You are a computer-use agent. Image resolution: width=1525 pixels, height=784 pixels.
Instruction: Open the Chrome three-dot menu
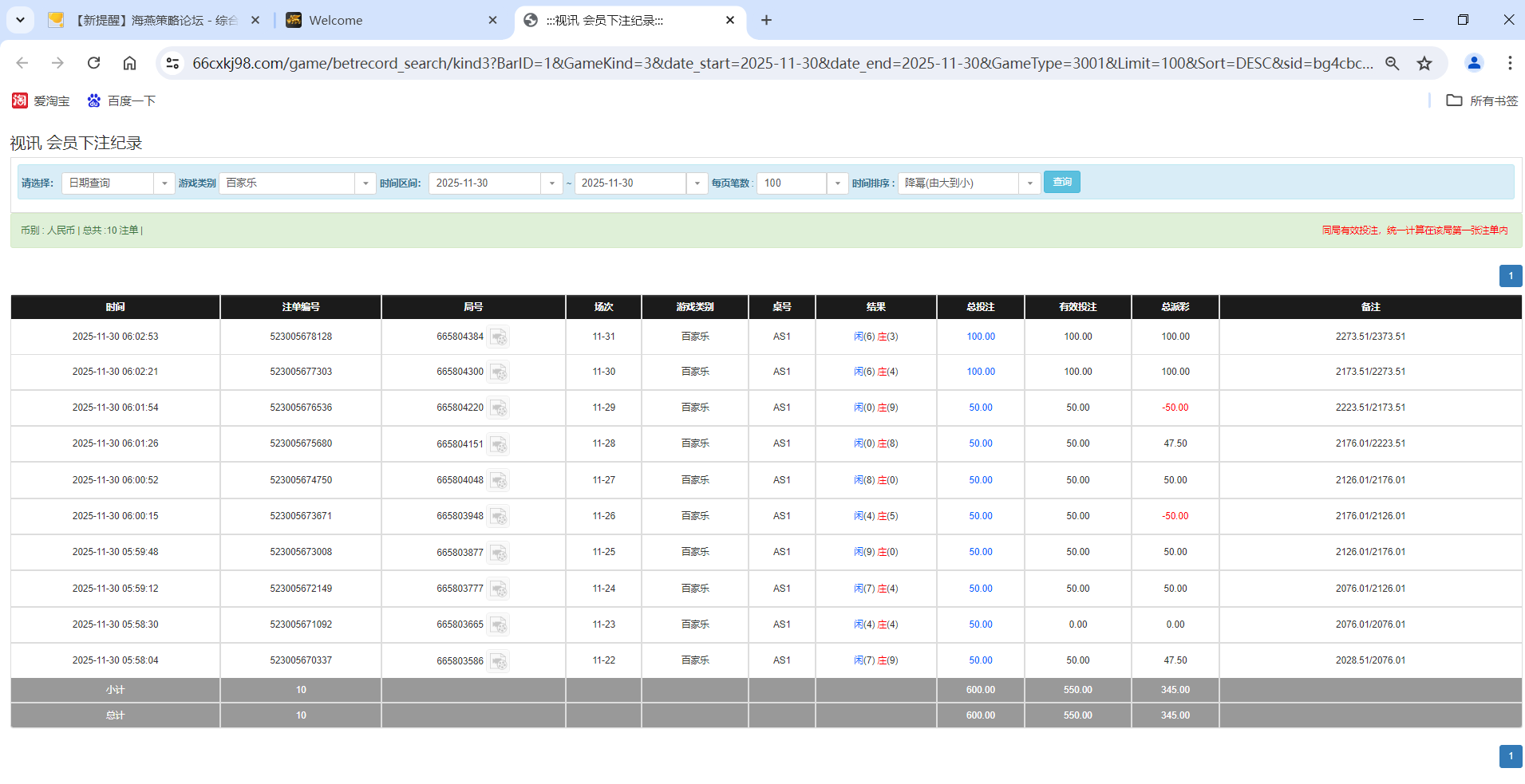click(x=1509, y=63)
